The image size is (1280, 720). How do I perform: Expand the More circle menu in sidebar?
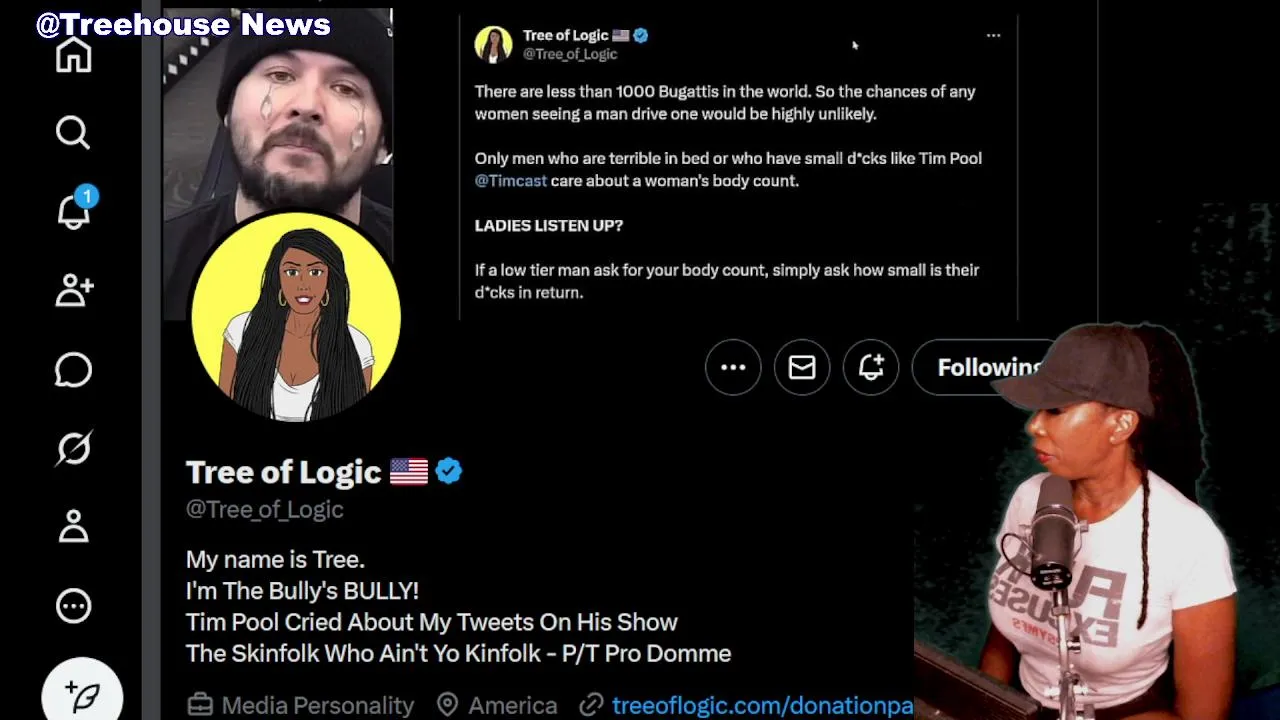[x=73, y=605]
